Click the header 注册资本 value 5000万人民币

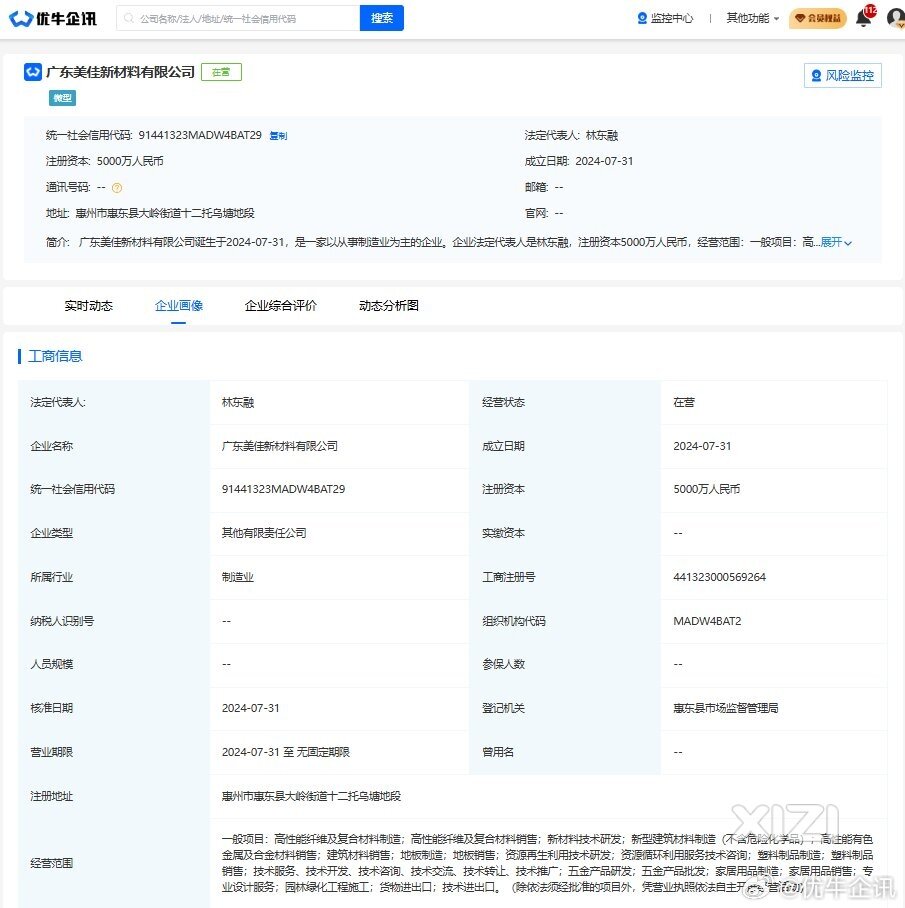point(130,161)
